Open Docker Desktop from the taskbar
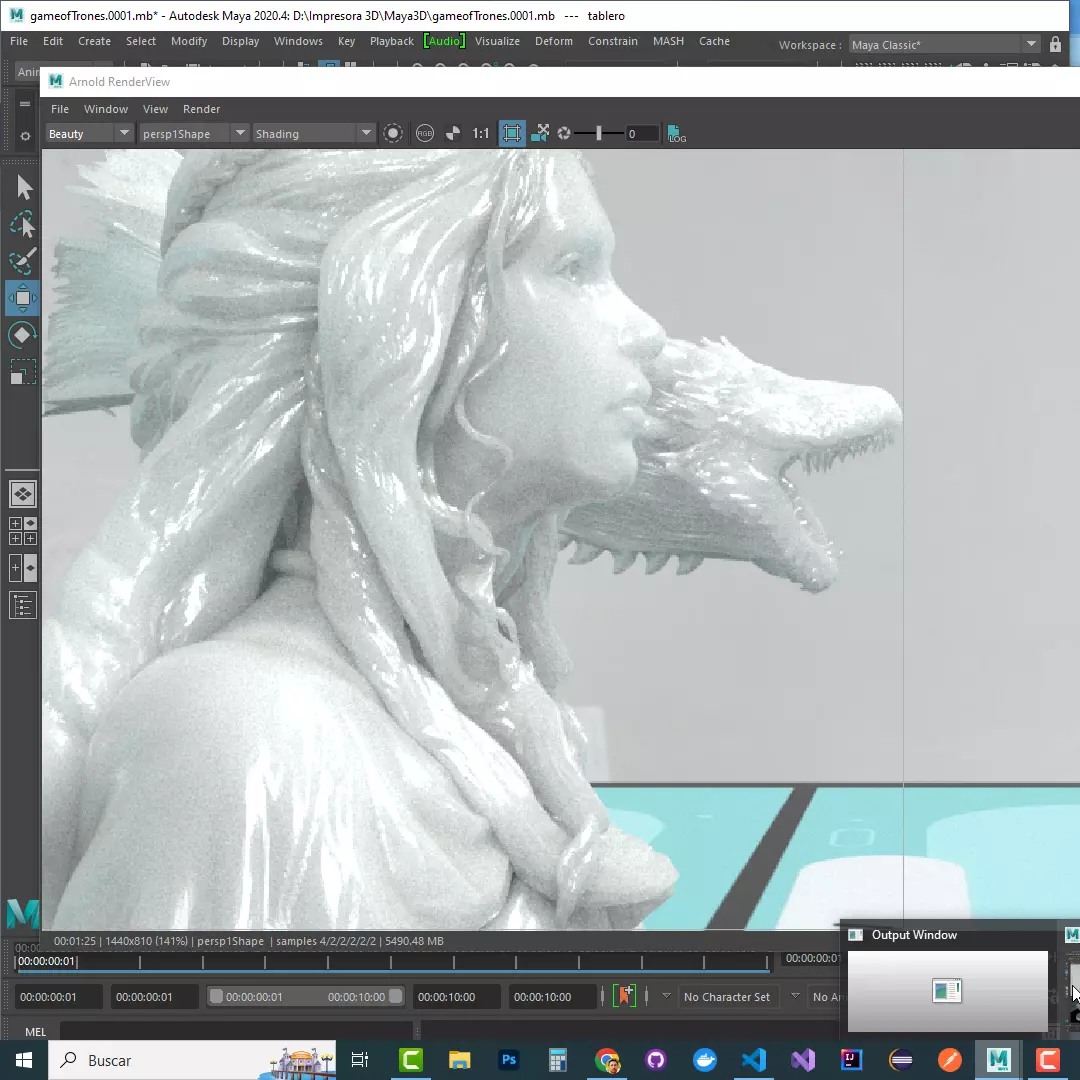 705,1060
